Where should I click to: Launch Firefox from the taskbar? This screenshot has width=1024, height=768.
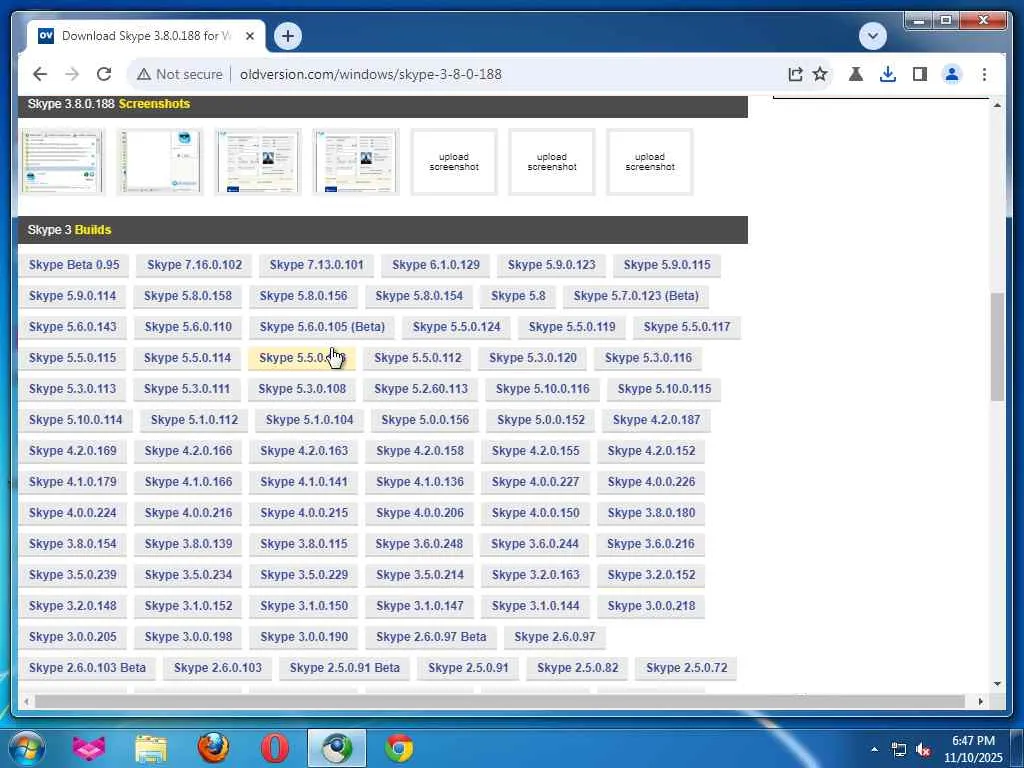(213, 748)
